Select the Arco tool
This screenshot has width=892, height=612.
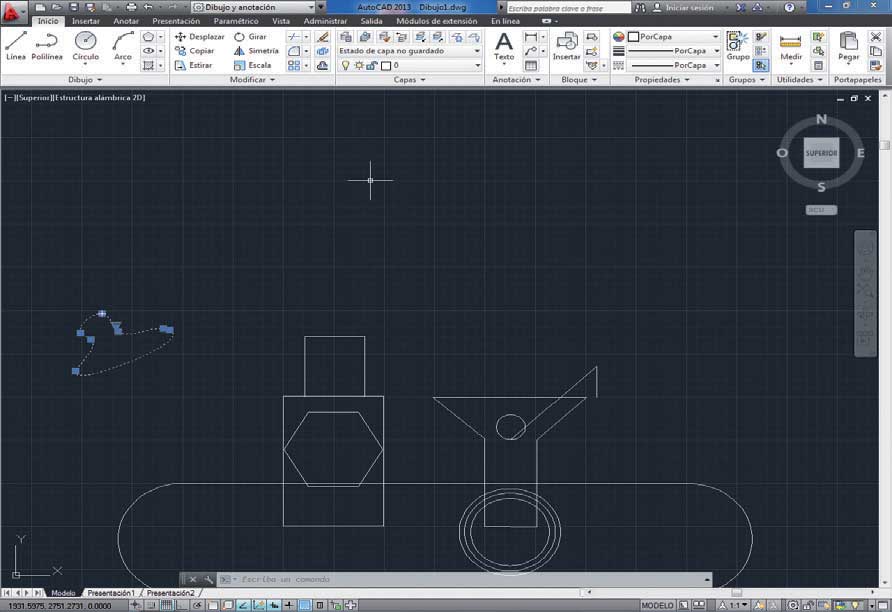pos(122,46)
